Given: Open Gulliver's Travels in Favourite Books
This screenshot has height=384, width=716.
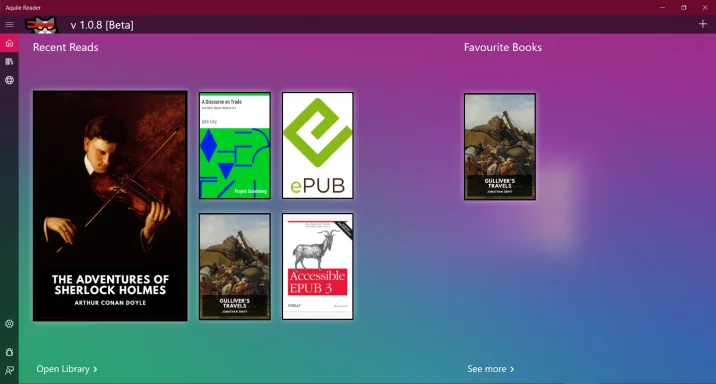Looking at the screenshot, I should click(x=500, y=147).
